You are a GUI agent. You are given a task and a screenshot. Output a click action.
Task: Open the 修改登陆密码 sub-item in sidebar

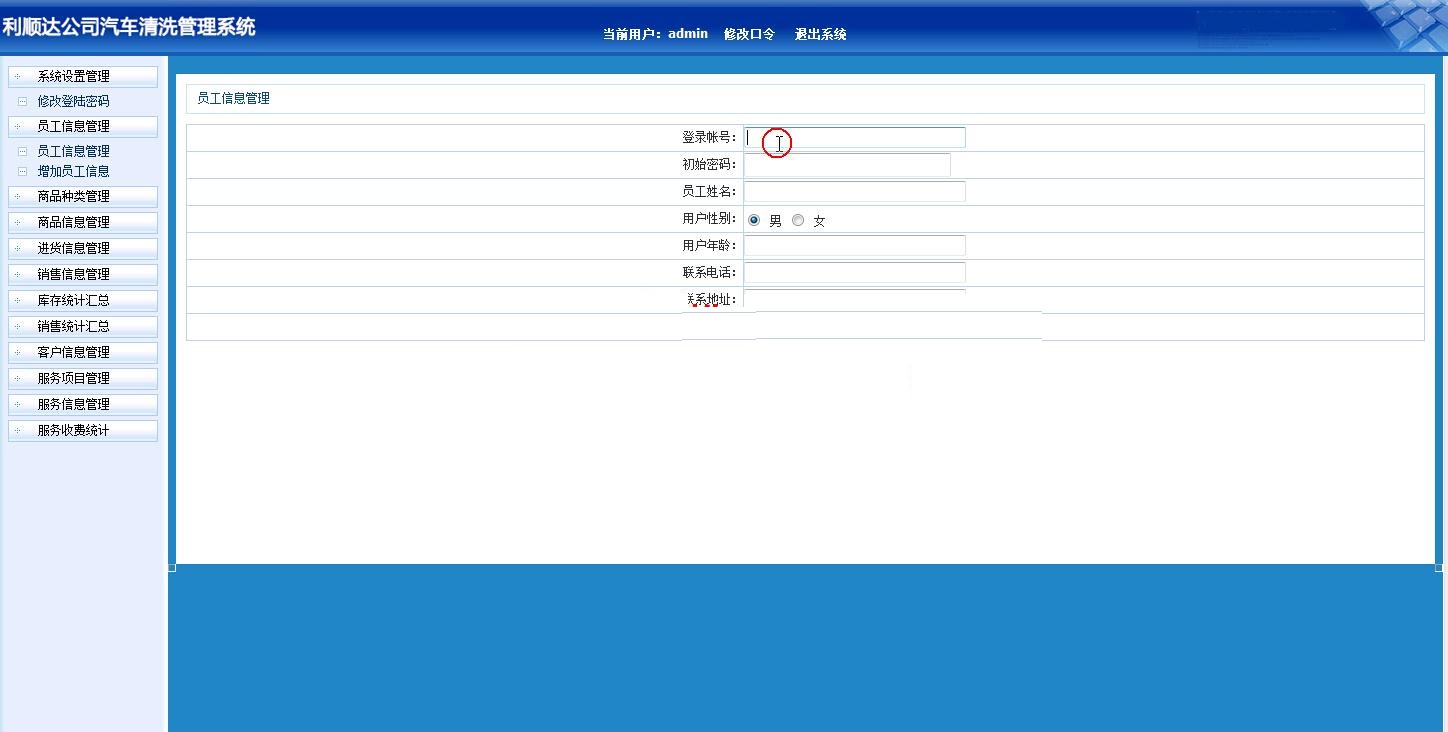(x=73, y=101)
